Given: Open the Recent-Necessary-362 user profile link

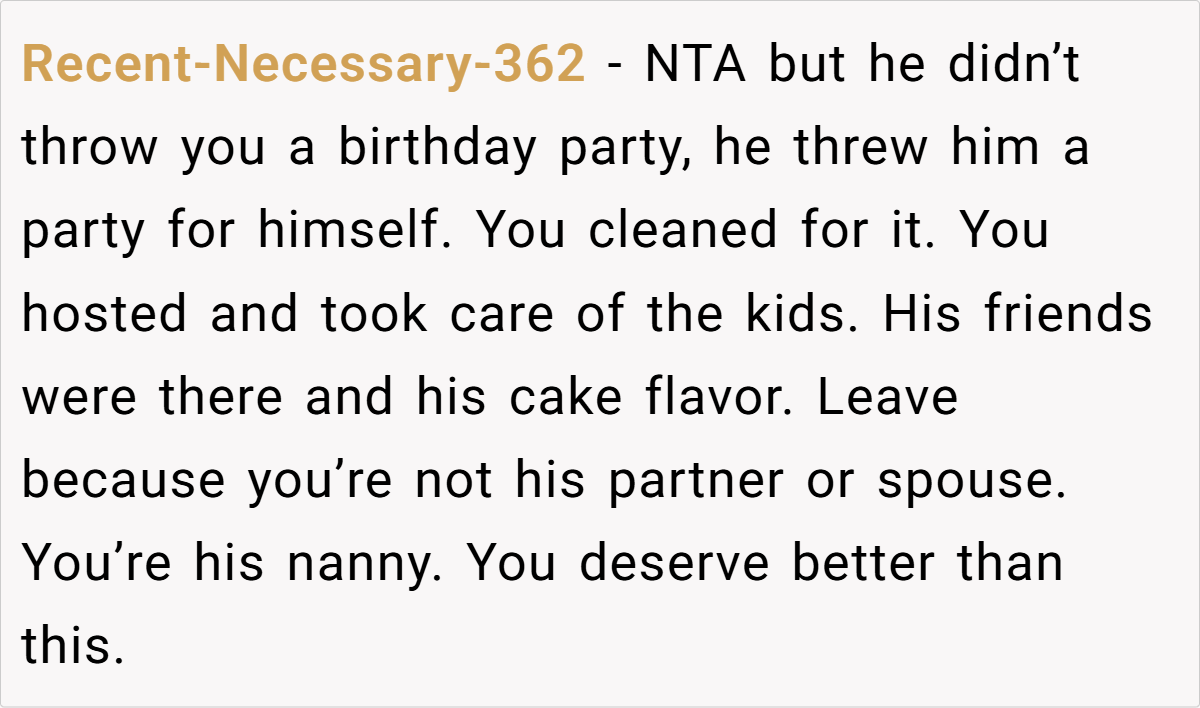Looking at the screenshot, I should click(303, 67).
